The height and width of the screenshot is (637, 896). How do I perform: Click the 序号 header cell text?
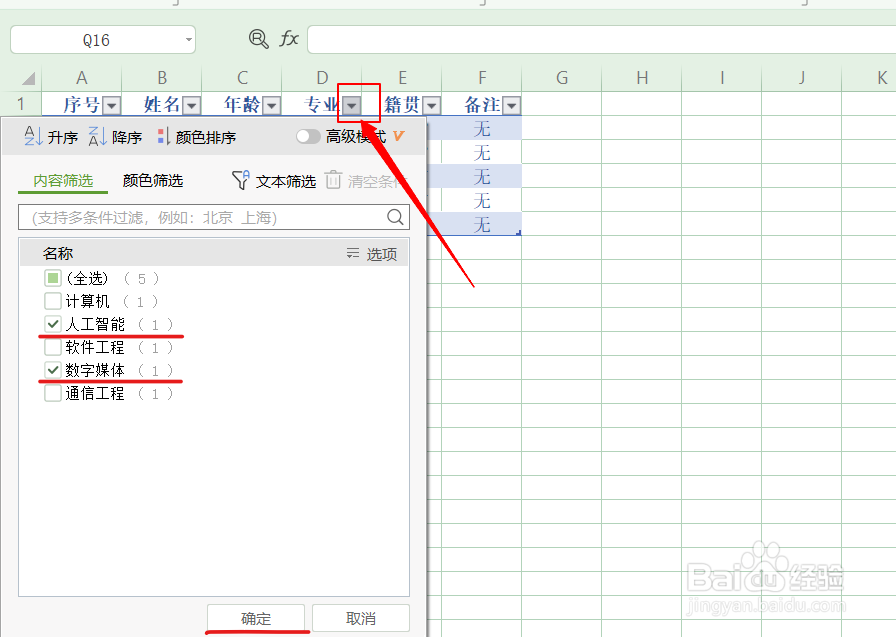pyautogui.click(x=82, y=105)
